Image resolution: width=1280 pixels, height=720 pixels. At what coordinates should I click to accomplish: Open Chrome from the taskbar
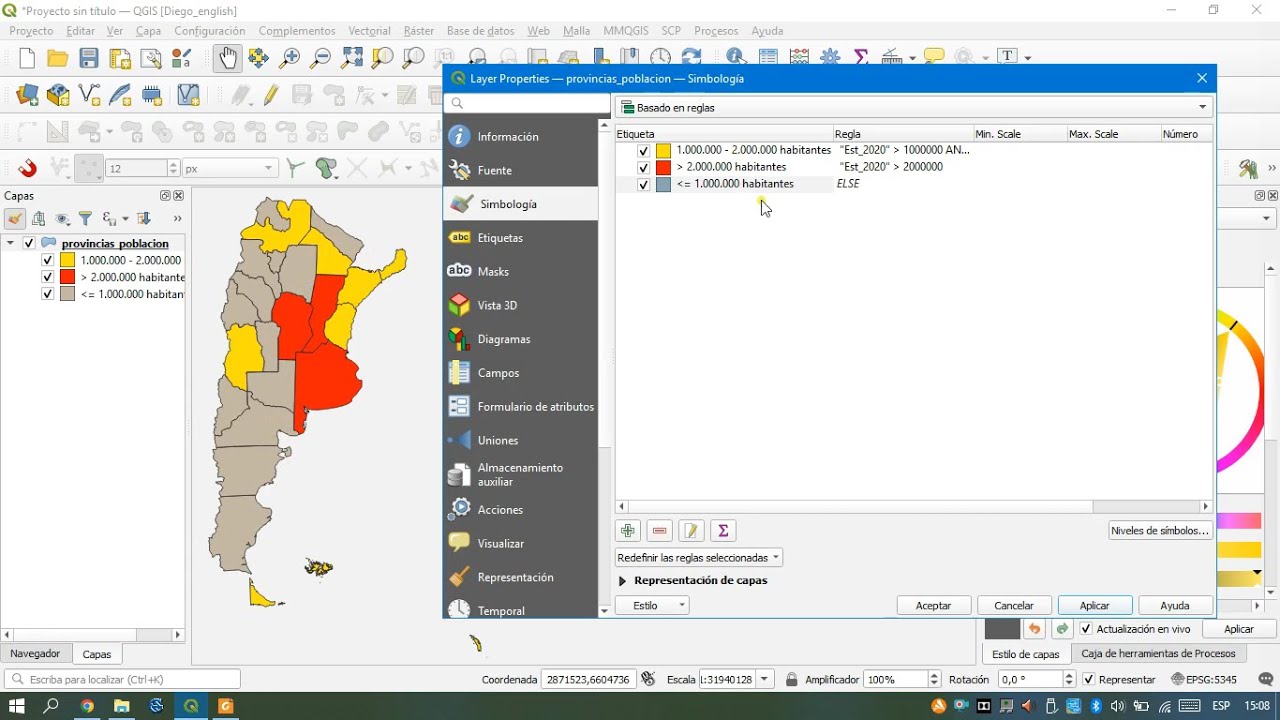pos(87,706)
